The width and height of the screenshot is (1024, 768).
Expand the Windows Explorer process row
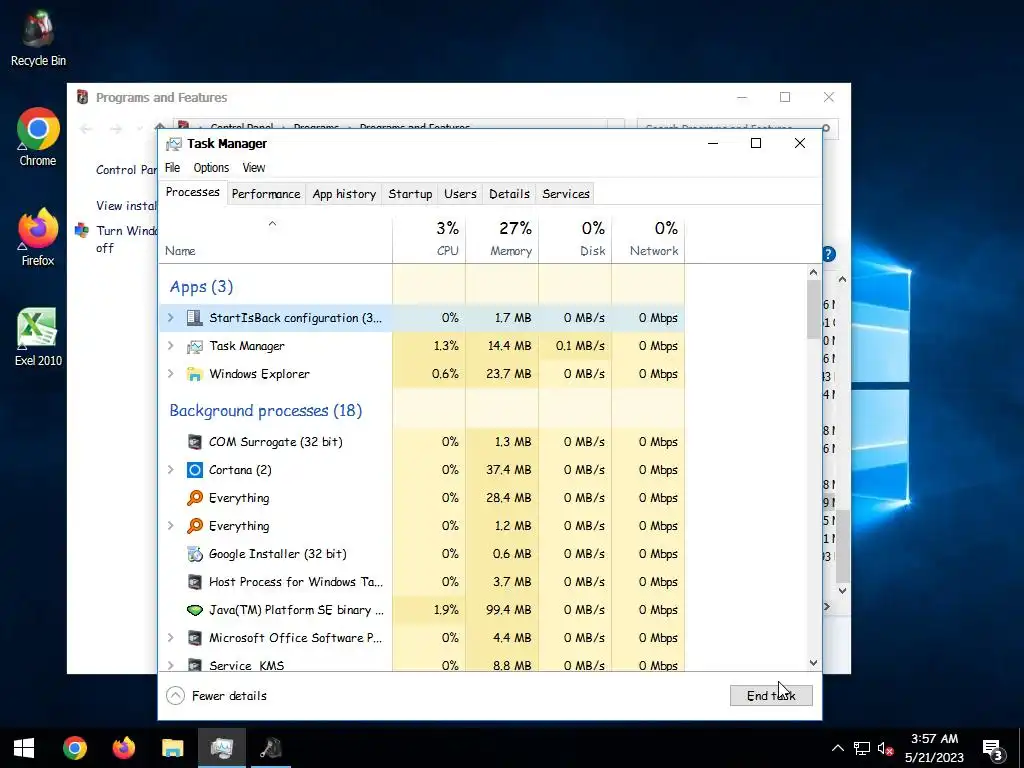171,374
